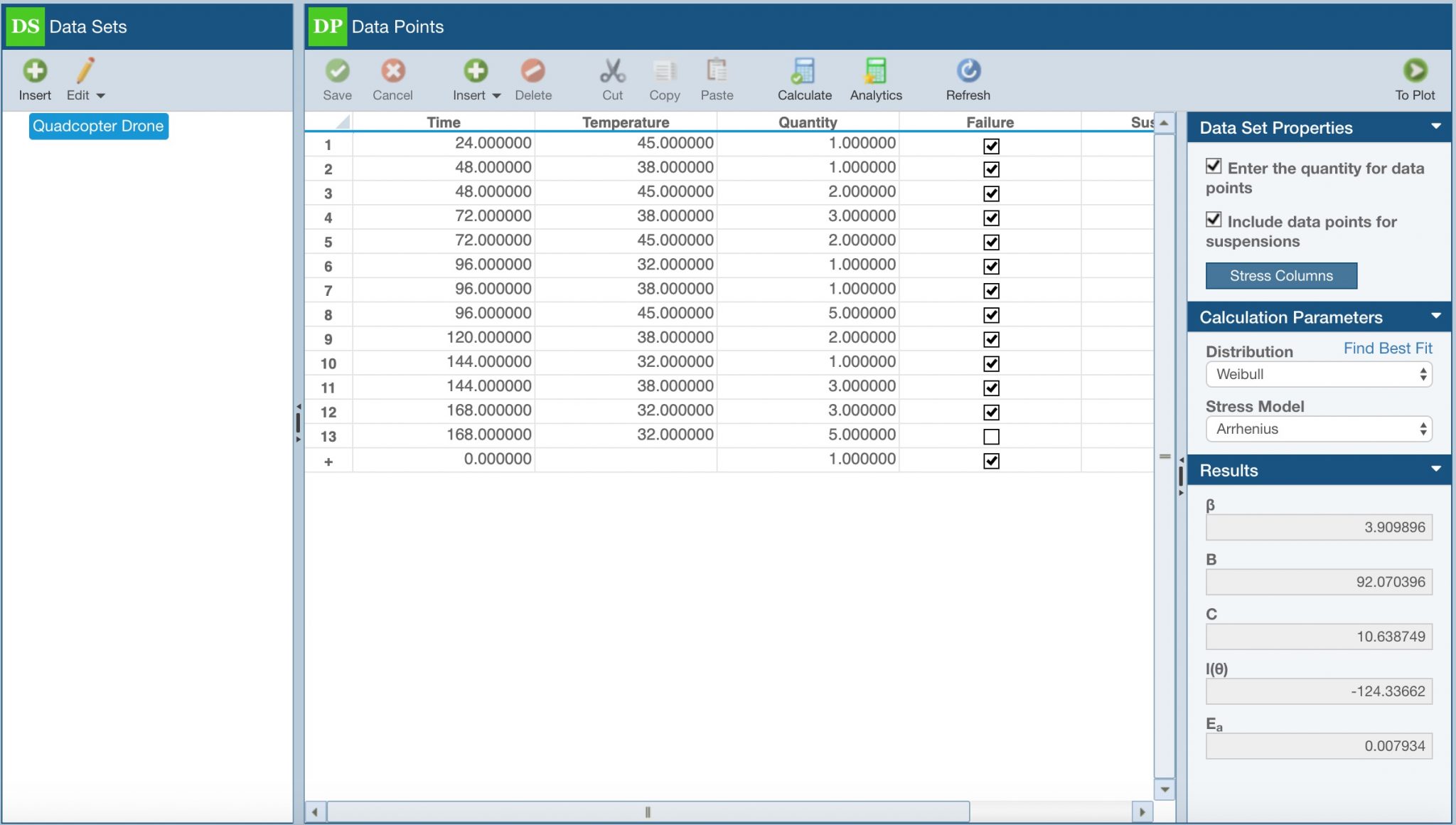Click the Analytics icon
The image size is (1456, 825).
pos(876,71)
